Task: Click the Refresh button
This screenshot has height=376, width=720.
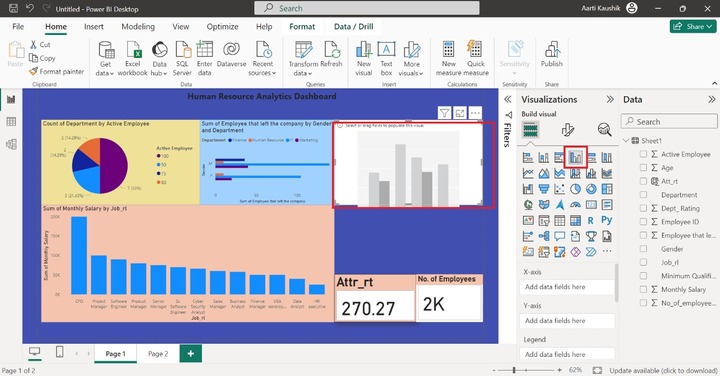Action: click(x=331, y=55)
